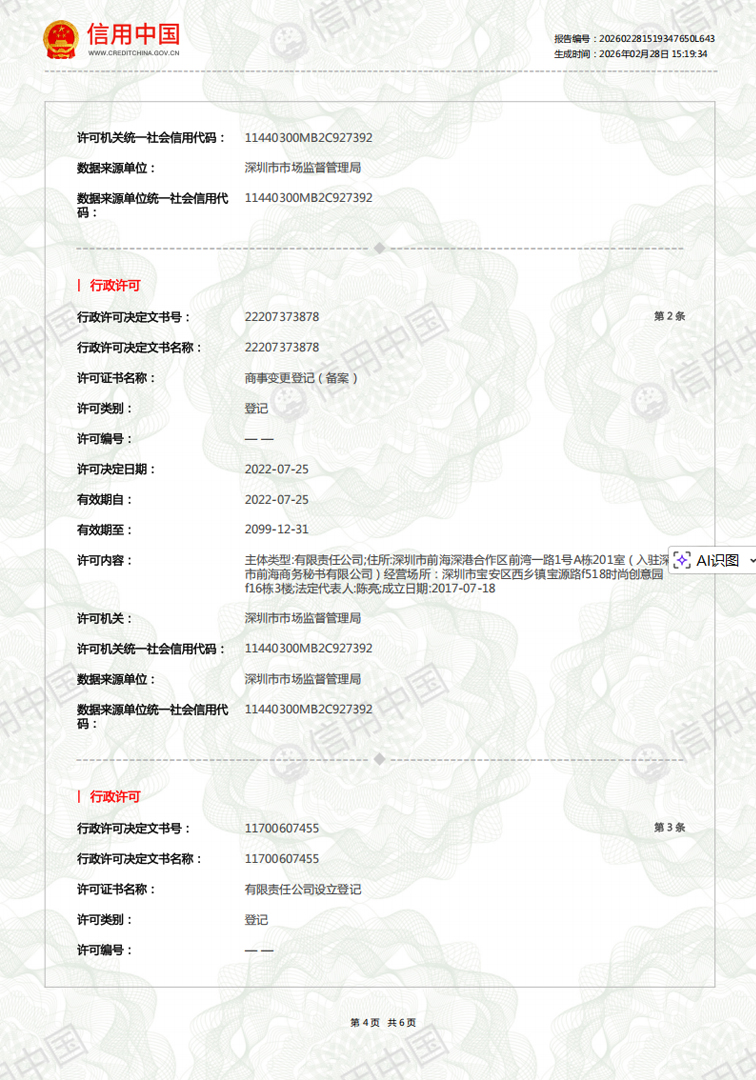756x1080 pixels.
Task: Click the 有效期至 date 2099-12-31
Action: [276, 530]
